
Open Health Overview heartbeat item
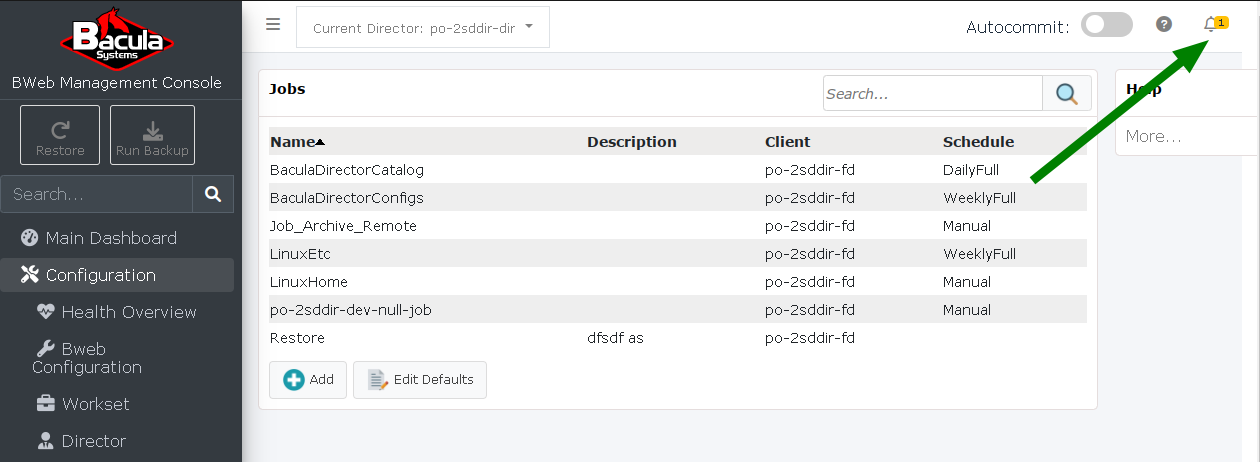pos(117,312)
